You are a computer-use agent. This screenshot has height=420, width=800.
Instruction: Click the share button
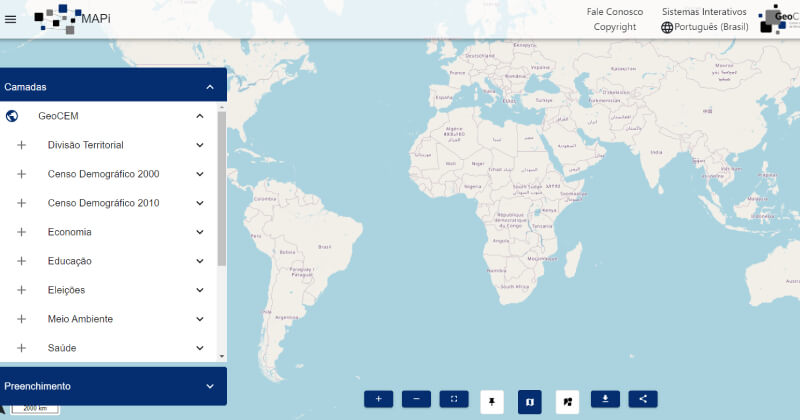coord(643,399)
